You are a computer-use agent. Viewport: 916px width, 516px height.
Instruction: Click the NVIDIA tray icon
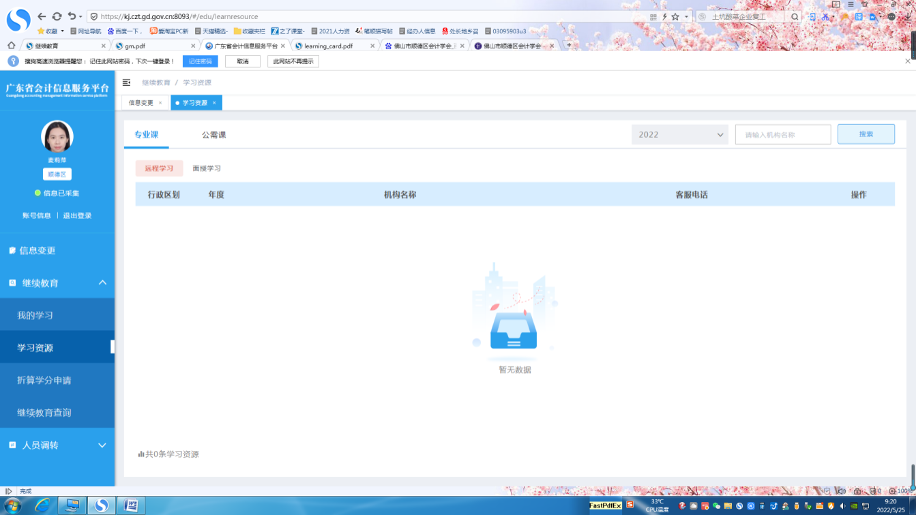(854, 506)
